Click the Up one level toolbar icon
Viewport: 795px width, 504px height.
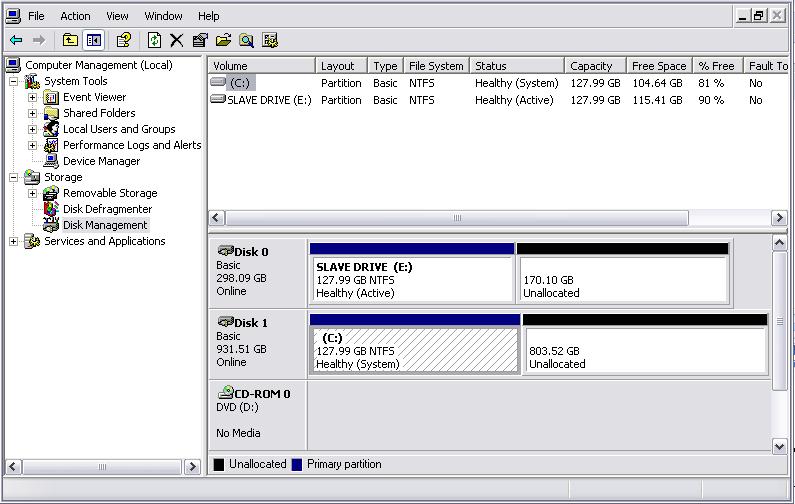click(x=70, y=40)
